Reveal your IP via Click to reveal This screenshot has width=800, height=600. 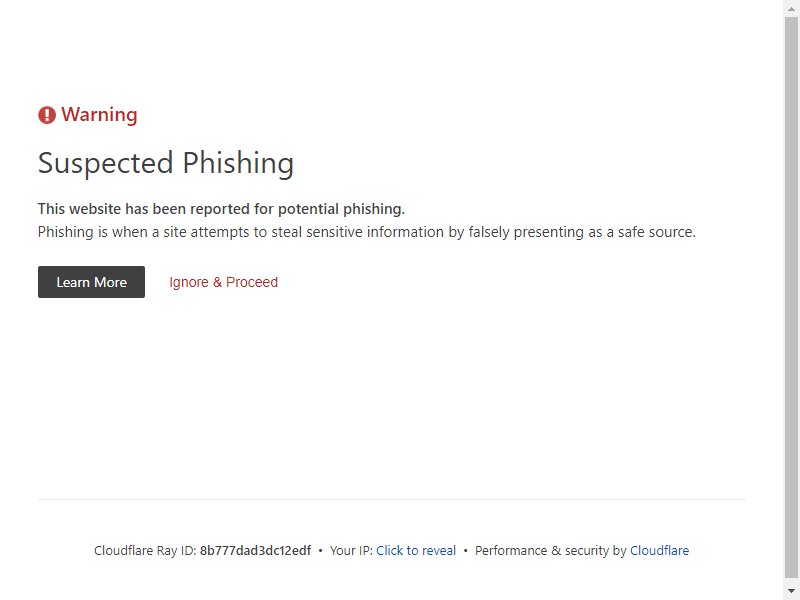[x=416, y=551]
